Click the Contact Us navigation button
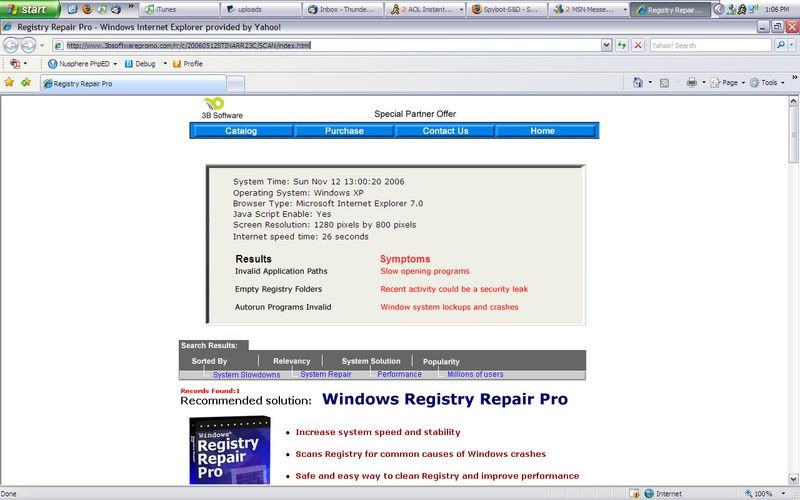The height and width of the screenshot is (500, 800). click(x=445, y=131)
